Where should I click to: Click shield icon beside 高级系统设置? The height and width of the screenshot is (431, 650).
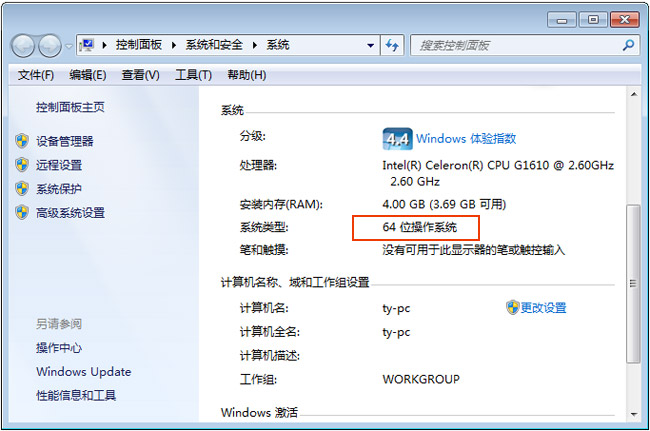22,213
